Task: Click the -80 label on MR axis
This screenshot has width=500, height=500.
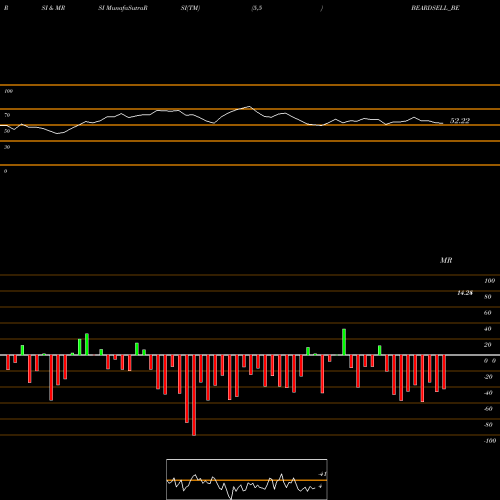Action: [488, 425]
